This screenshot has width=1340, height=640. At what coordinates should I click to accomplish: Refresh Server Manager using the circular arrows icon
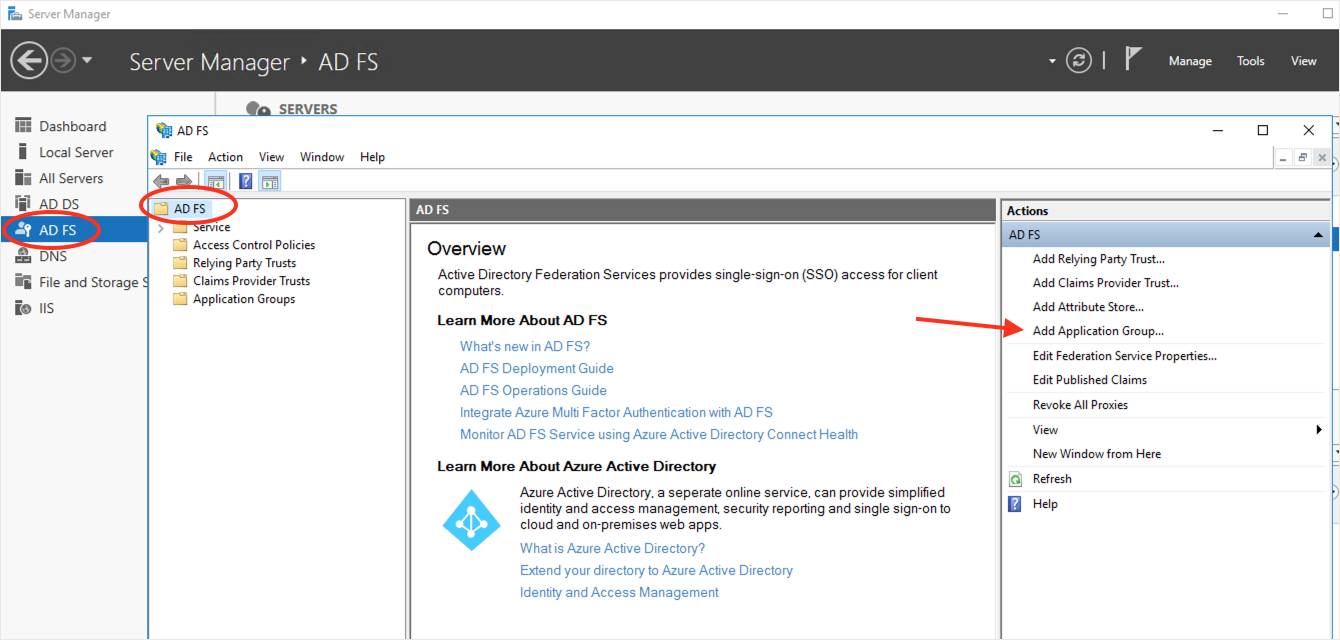click(x=1079, y=61)
